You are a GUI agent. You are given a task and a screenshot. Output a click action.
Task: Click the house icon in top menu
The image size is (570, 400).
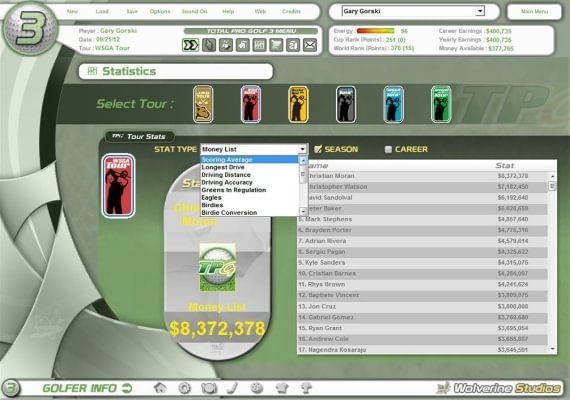[x=242, y=45]
